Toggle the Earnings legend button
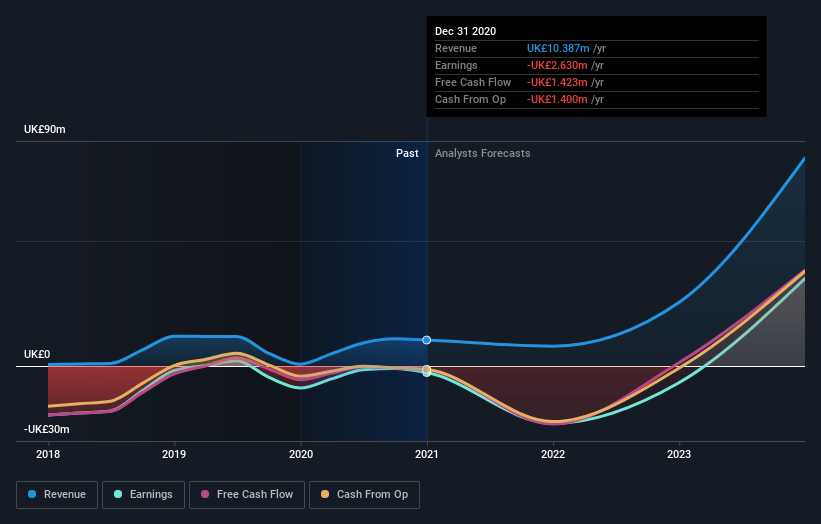 point(143,495)
